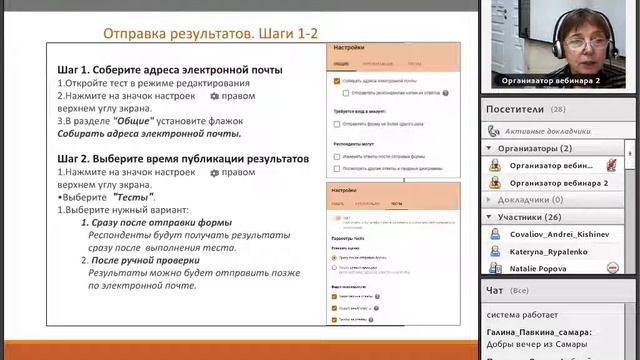The height and width of the screenshot is (360, 640).
Task: Click the avatar icon of Natalie Popova
Action: click(x=495, y=268)
